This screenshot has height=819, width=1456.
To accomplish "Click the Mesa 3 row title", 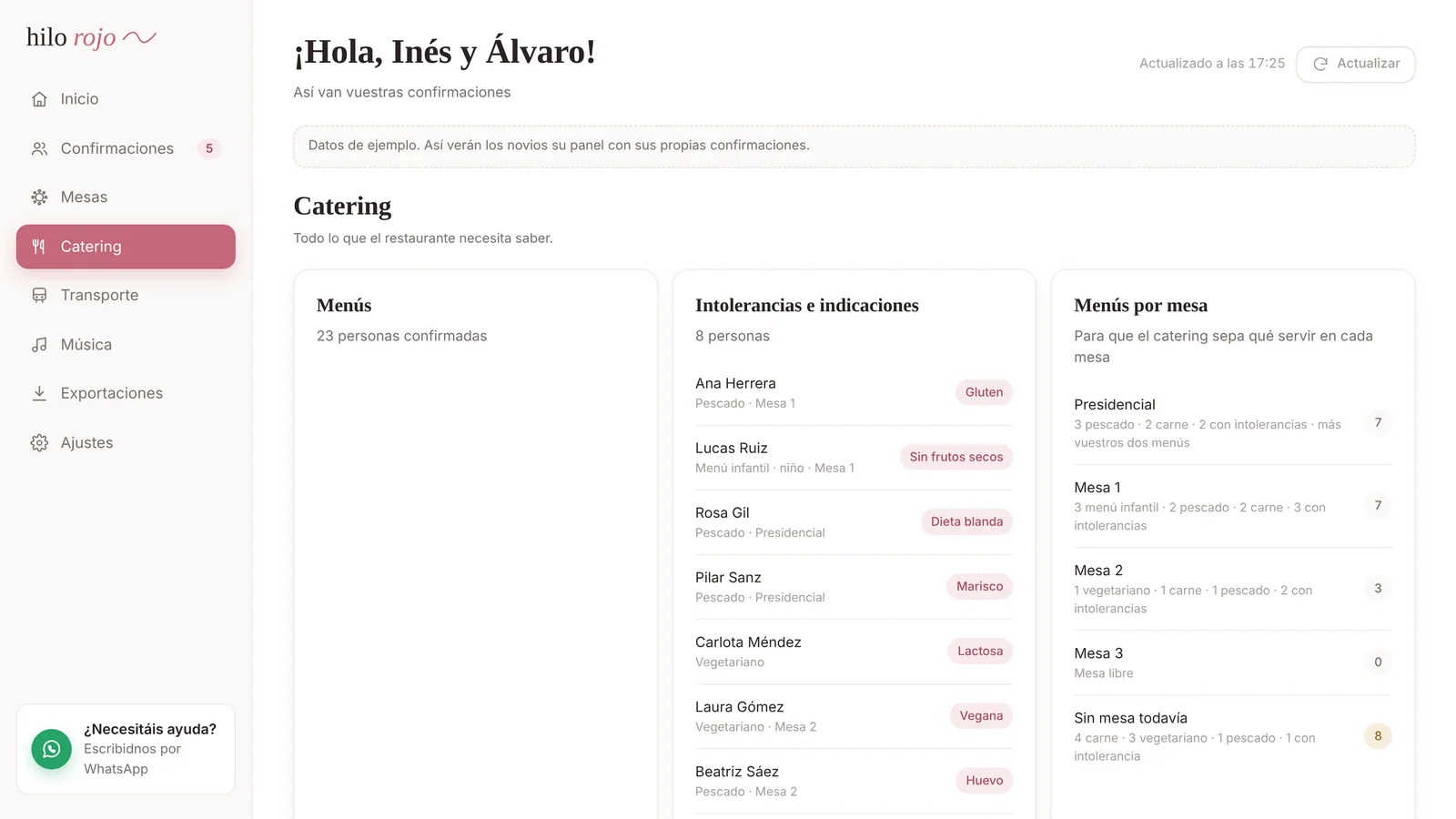I will pos(1098,653).
